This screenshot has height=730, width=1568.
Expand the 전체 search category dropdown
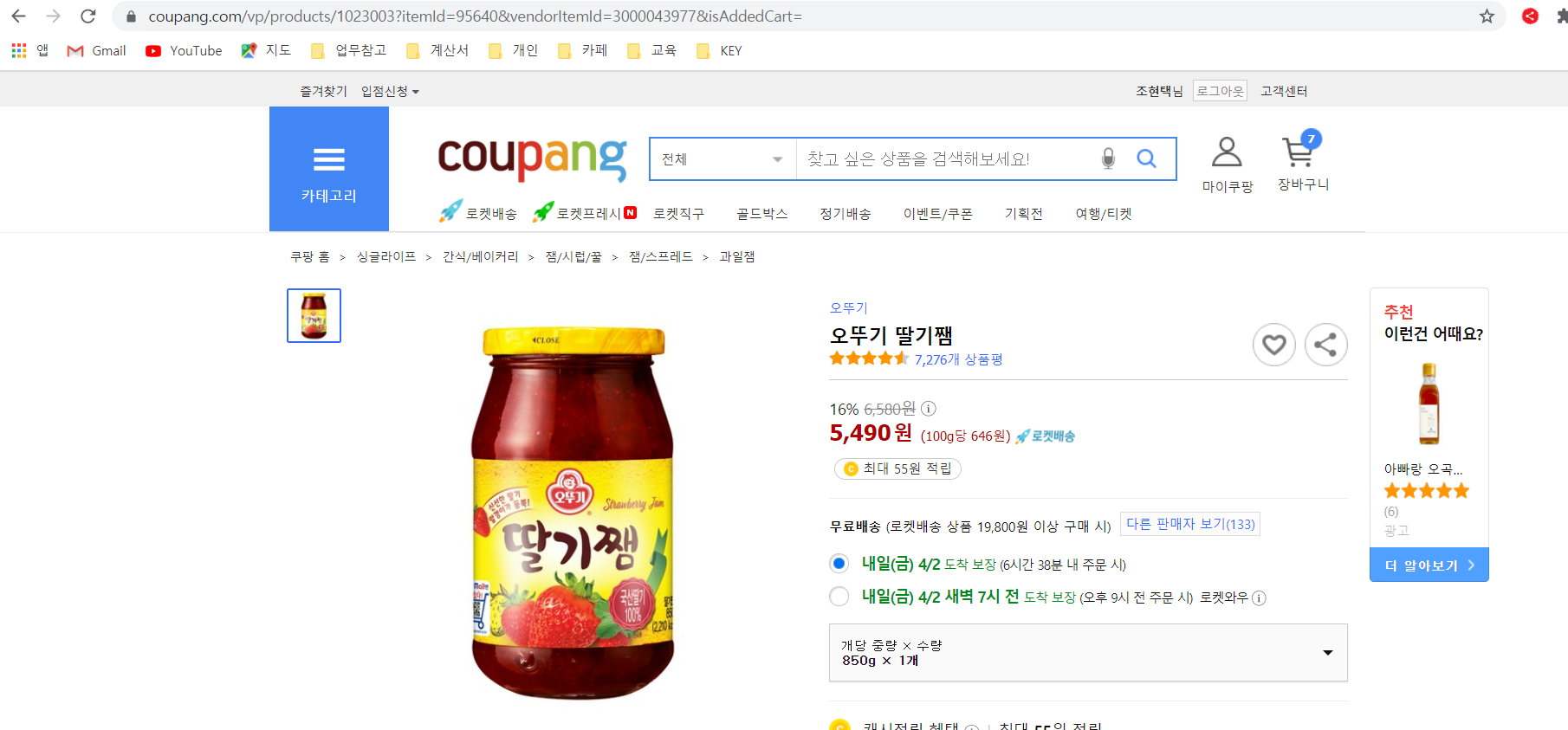pyautogui.click(x=722, y=159)
